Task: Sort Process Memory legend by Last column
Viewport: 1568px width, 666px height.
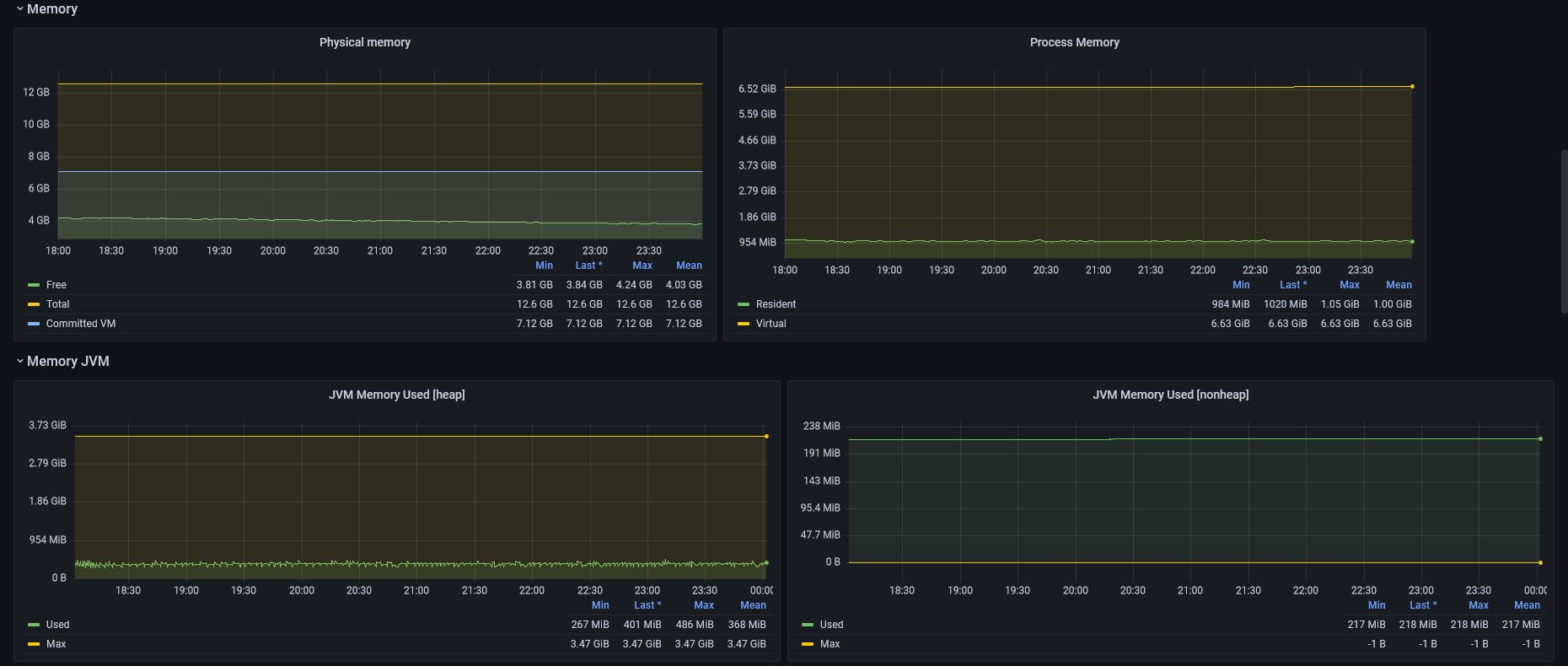Action: click(x=1292, y=285)
